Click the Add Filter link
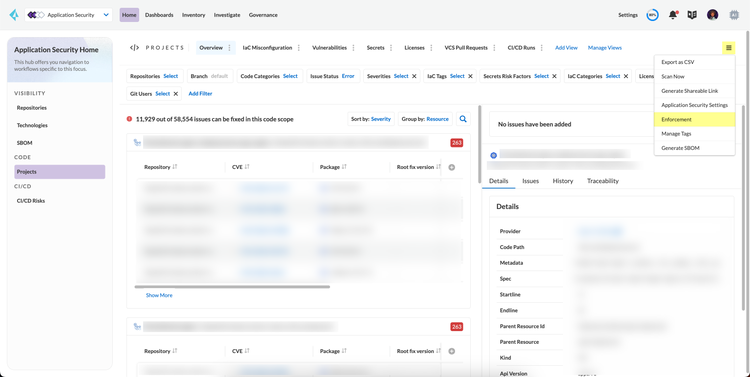 pos(200,94)
